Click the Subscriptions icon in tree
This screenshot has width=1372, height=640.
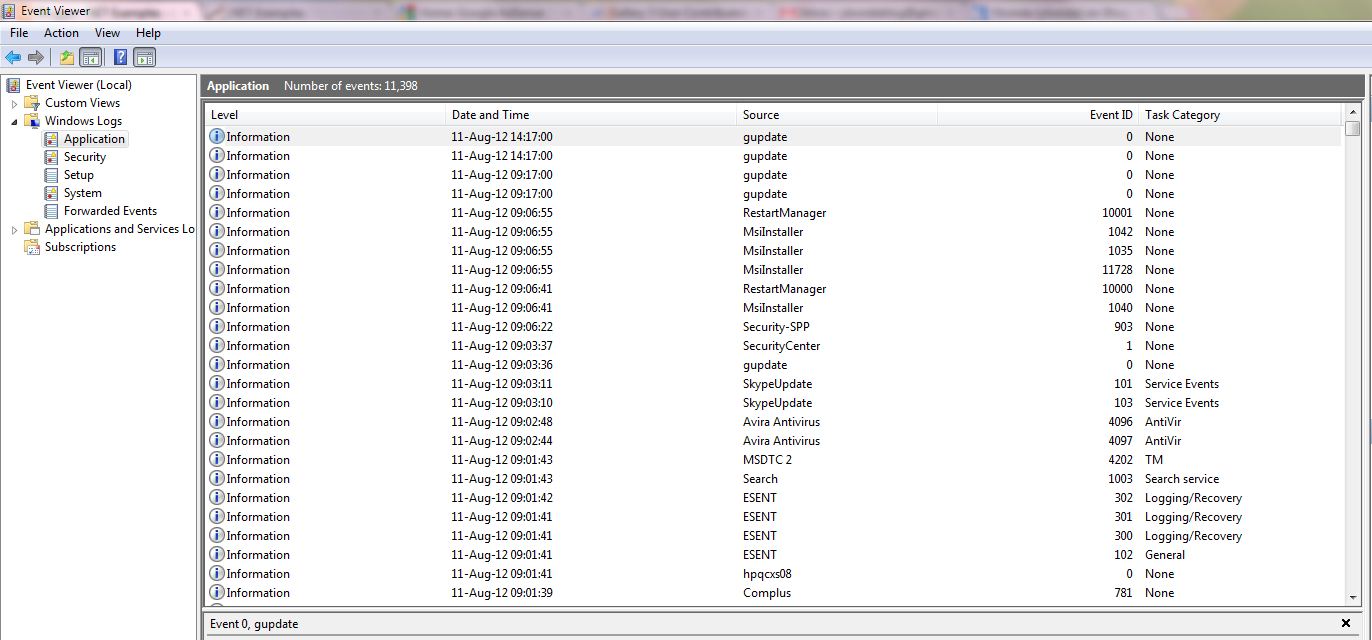point(32,247)
